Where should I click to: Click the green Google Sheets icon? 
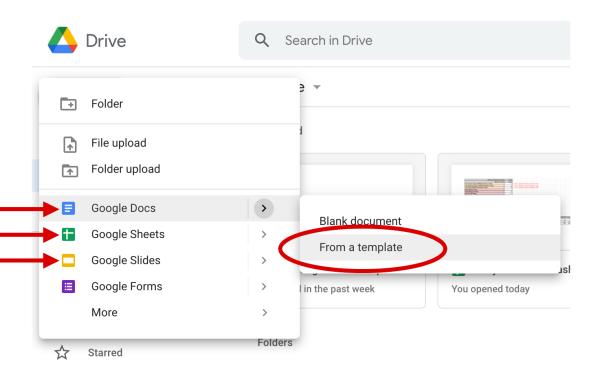pyautogui.click(x=68, y=234)
